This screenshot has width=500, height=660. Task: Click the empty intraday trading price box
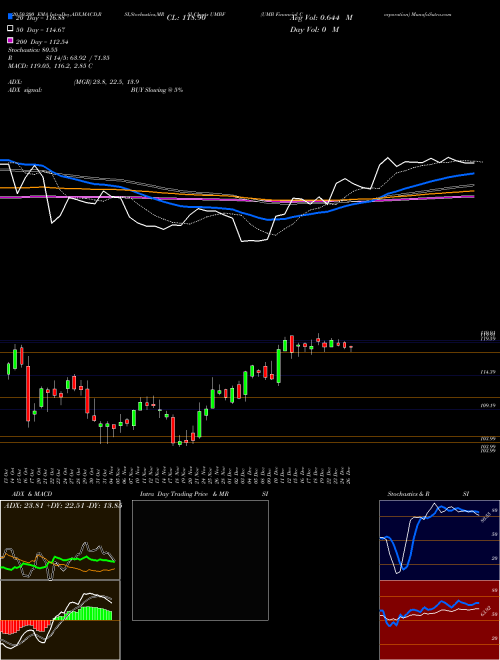tap(200, 560)
